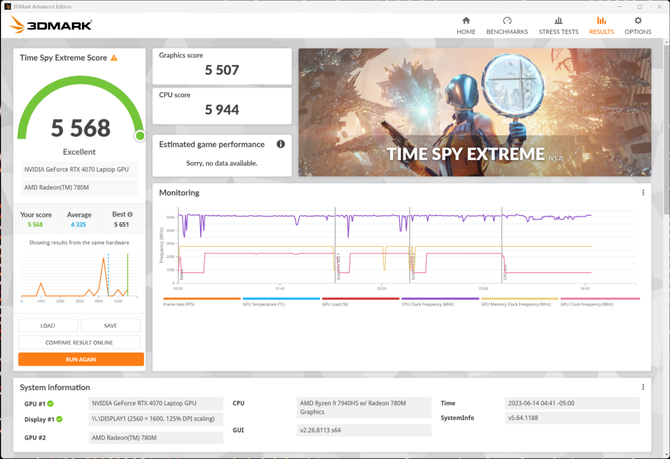Toggle the GPU Load (%) legend entry
Screen dimensions: 670x459
point(361,302)
